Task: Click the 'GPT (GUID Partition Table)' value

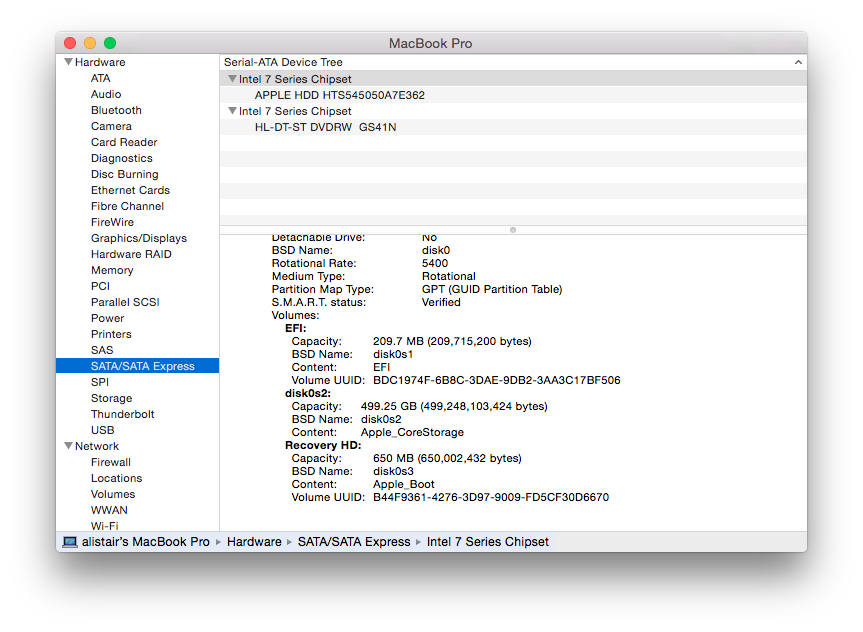Action: 492,289
